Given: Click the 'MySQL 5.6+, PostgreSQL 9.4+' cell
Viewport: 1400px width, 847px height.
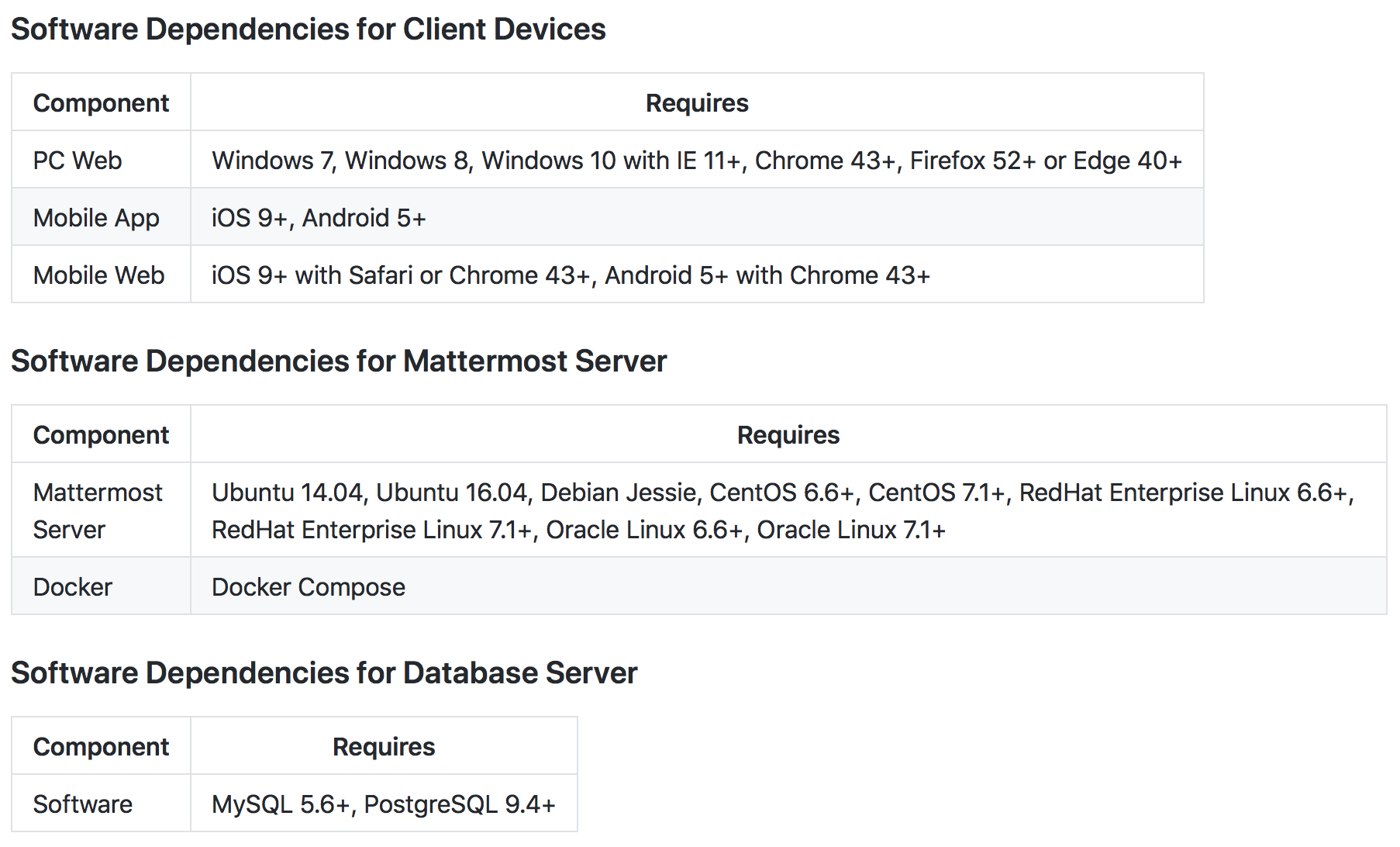Looking at the screenshot, I should tap(383, 804).
